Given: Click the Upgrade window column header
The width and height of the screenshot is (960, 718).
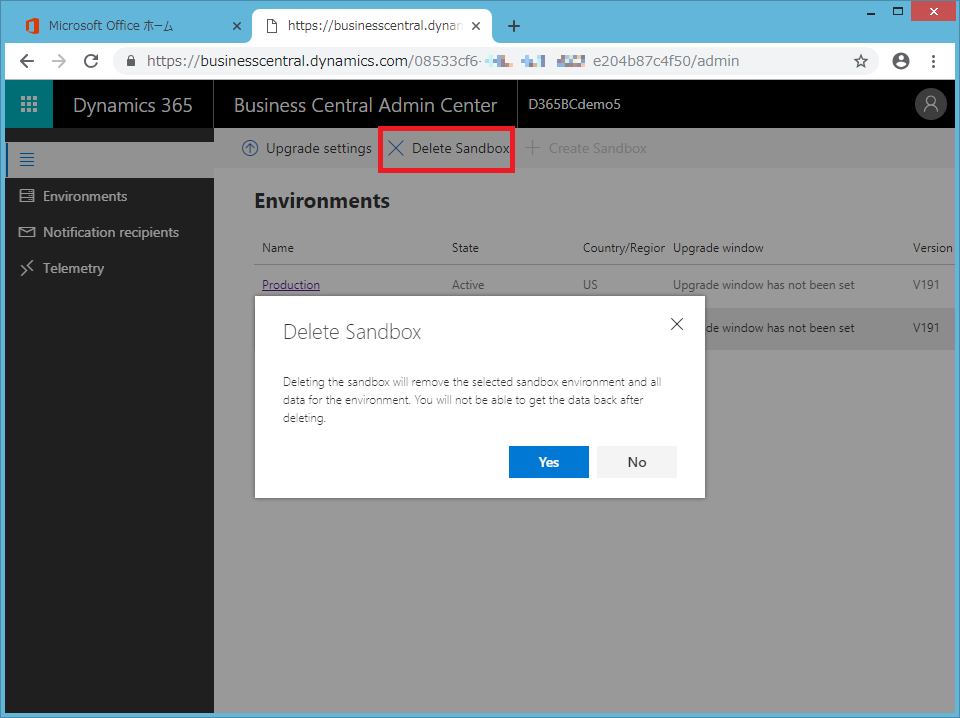Looking at the screenshot, I should (x=718, y=248).
